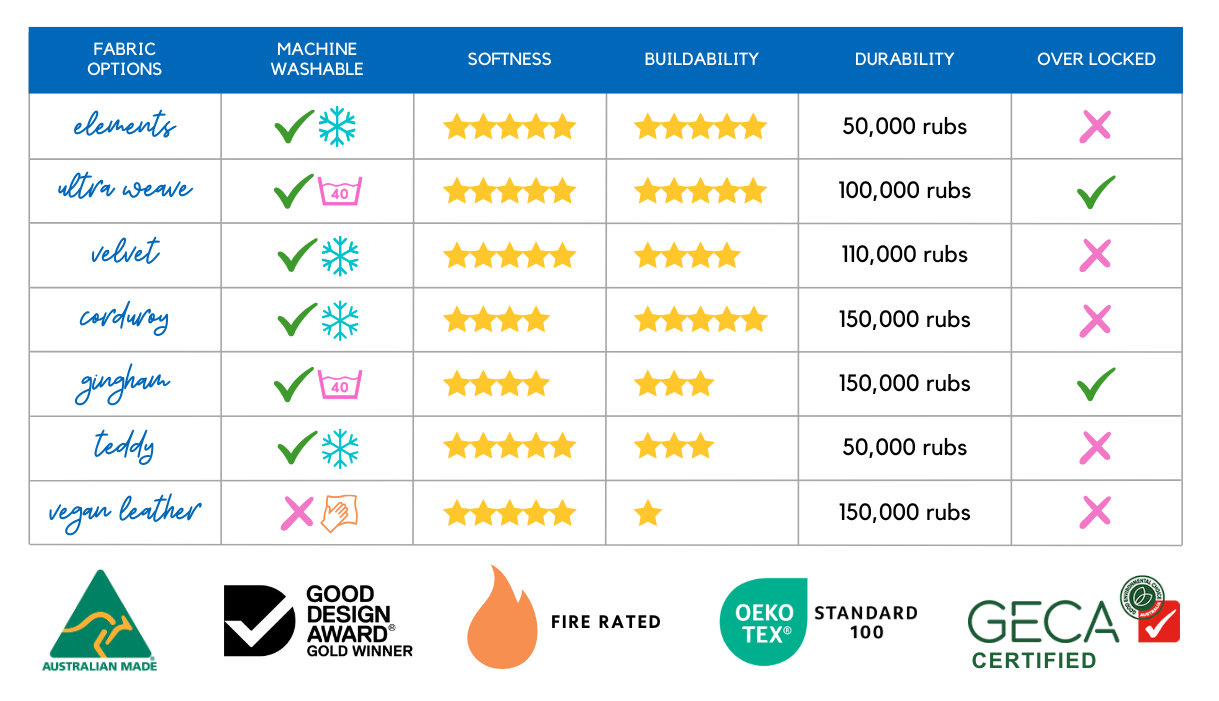Click the green over locked tick for gingham
Screen dimensions: 1219x701
tap(1096, 384)
